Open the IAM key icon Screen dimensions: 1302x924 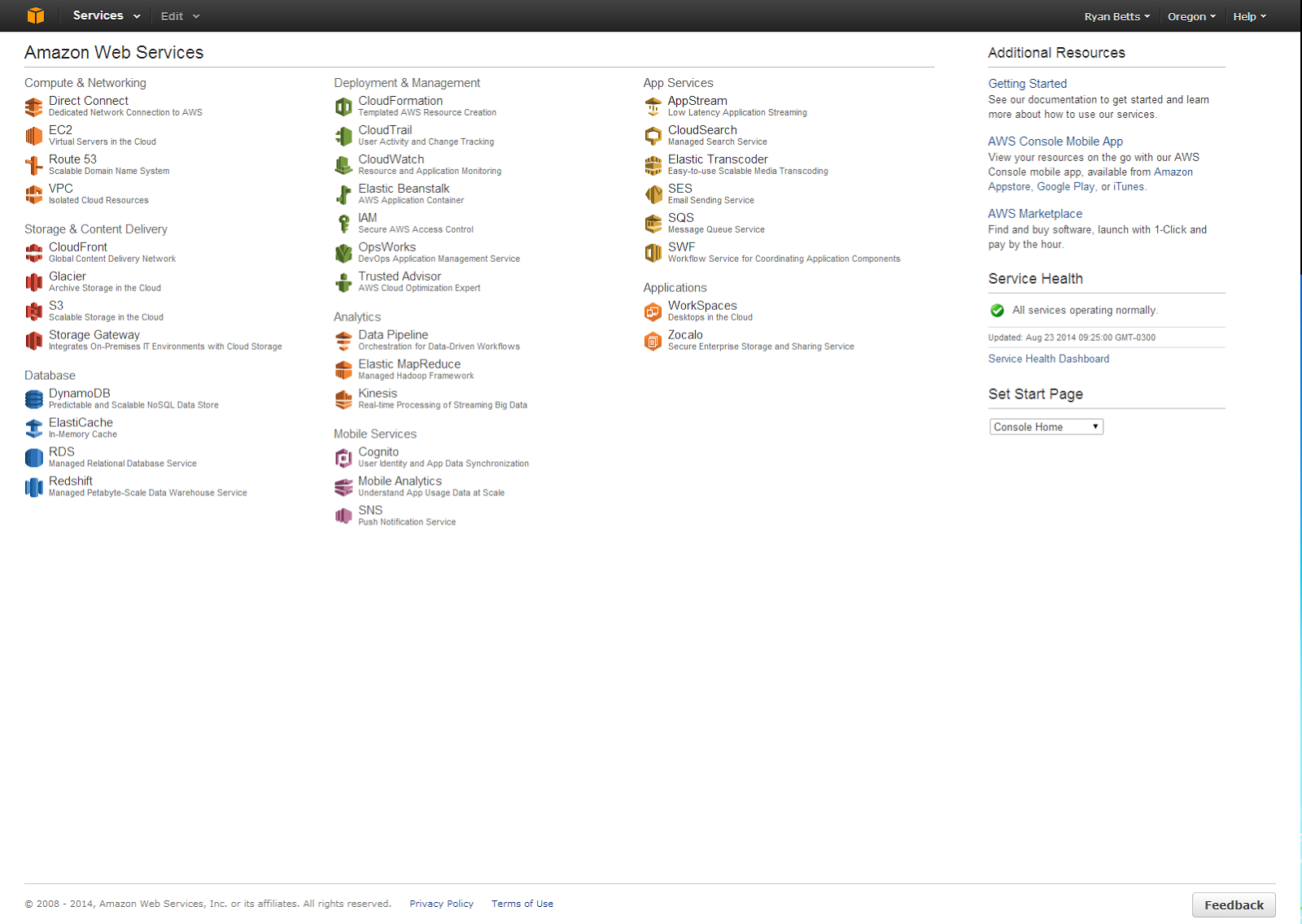pyautogui.click(x=344, y=224)
